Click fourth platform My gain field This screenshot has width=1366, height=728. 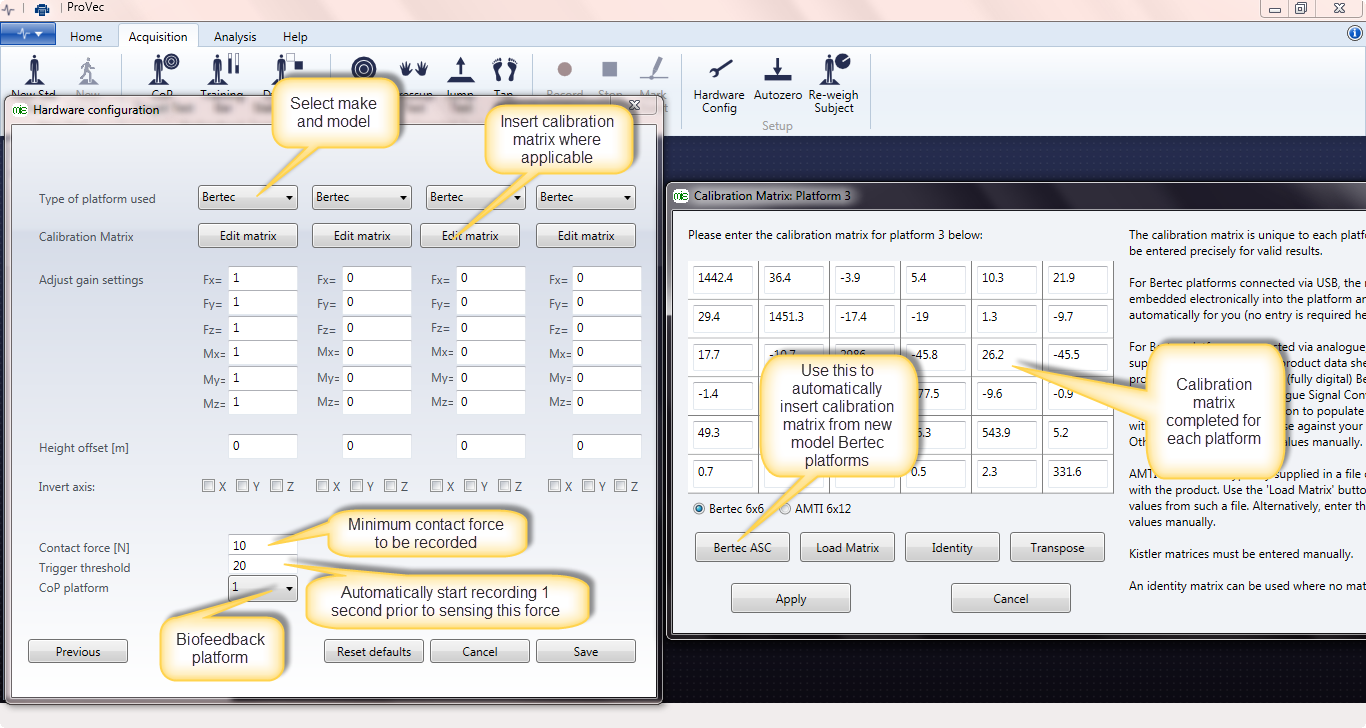click(607, 377)
